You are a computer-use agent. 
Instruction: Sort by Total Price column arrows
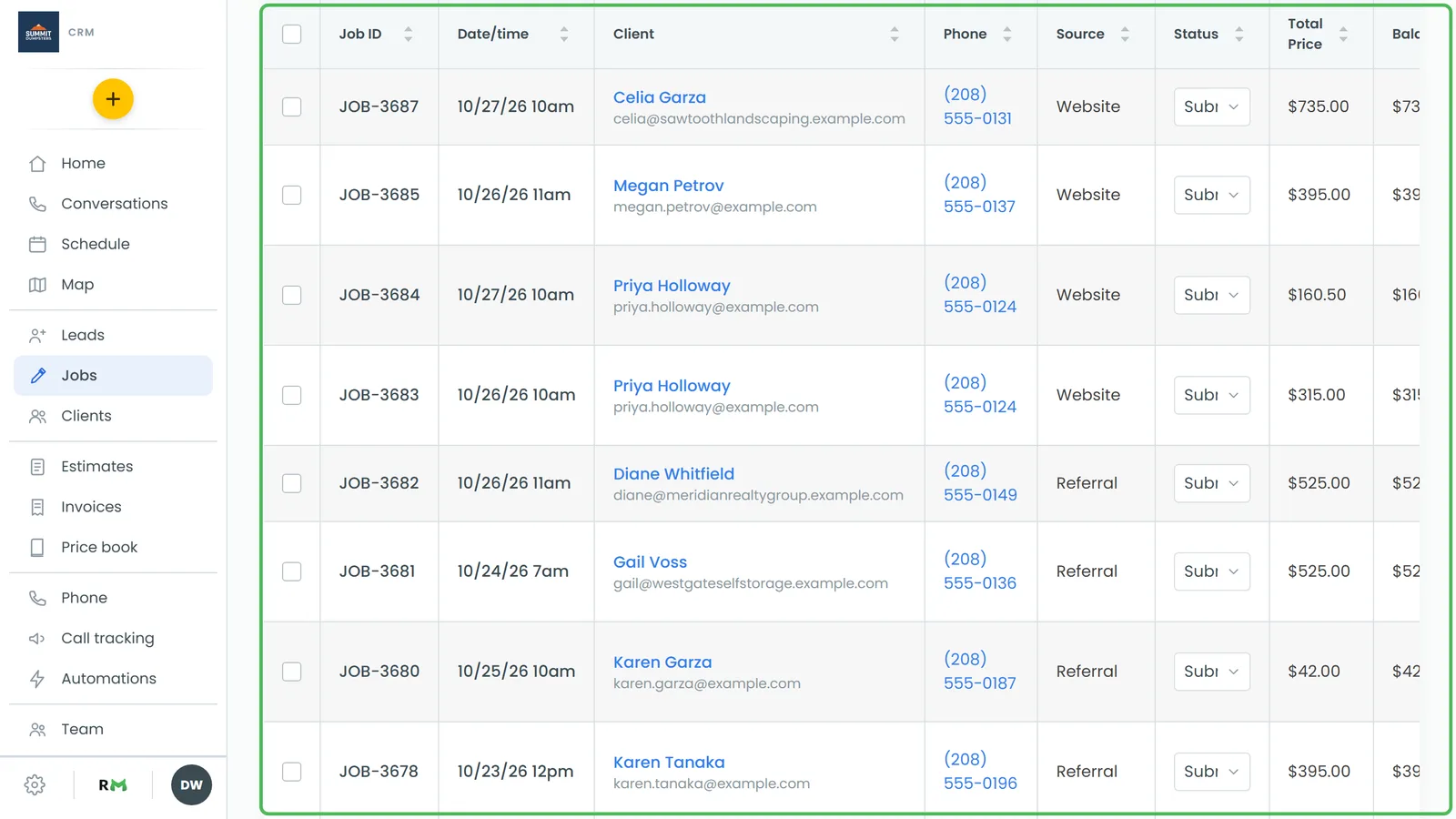[x=1343, y=34]
